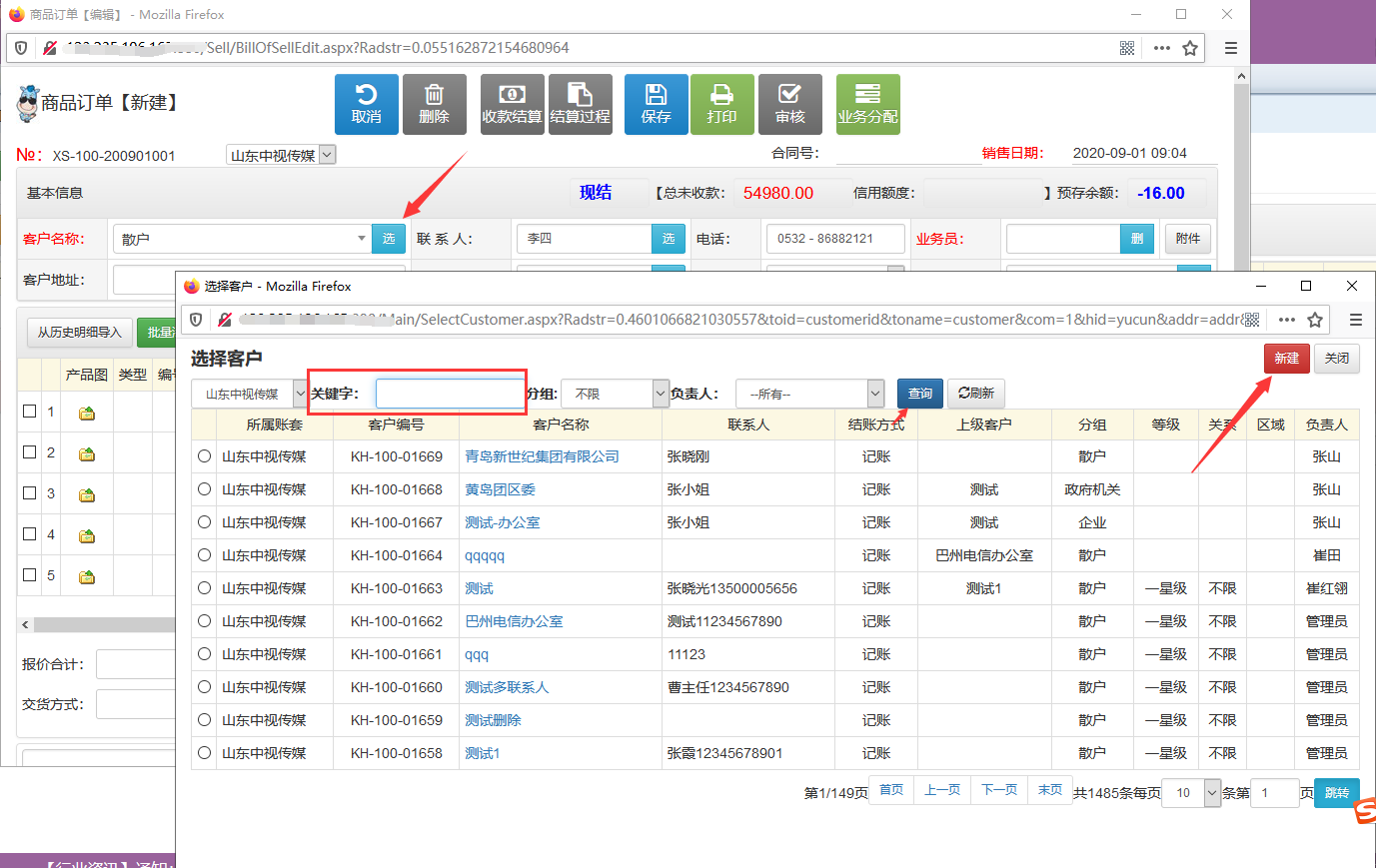1376x868 pixels.
Task: Select radio for customer KH-100-01669
Action: click(205, 455)
